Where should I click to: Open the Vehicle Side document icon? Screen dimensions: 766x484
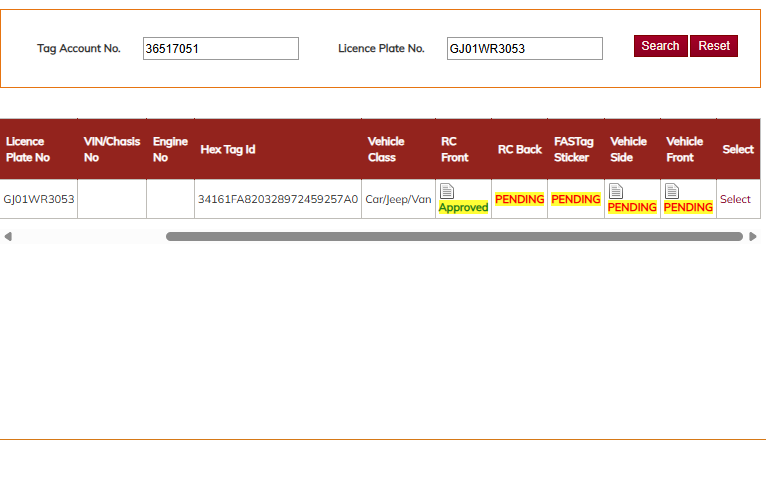[x=616, y=191]
